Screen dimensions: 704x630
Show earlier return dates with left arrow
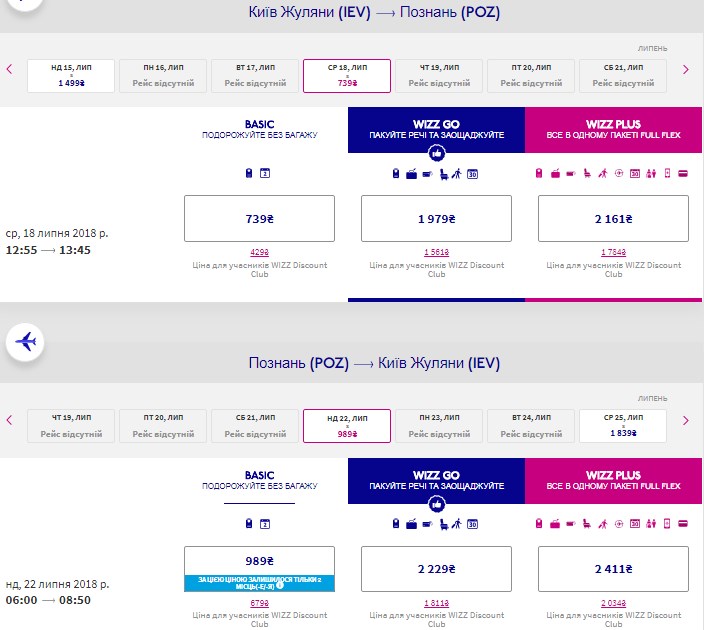(x=10, y=420)
